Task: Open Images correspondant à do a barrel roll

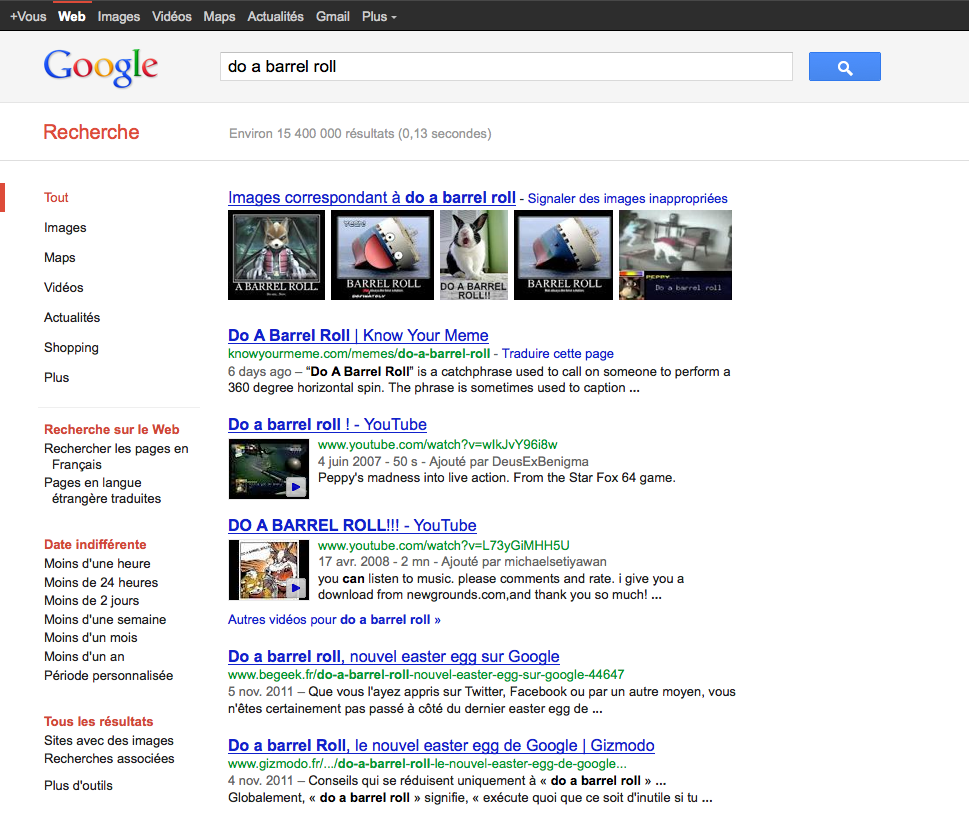Action: point(371,198)
